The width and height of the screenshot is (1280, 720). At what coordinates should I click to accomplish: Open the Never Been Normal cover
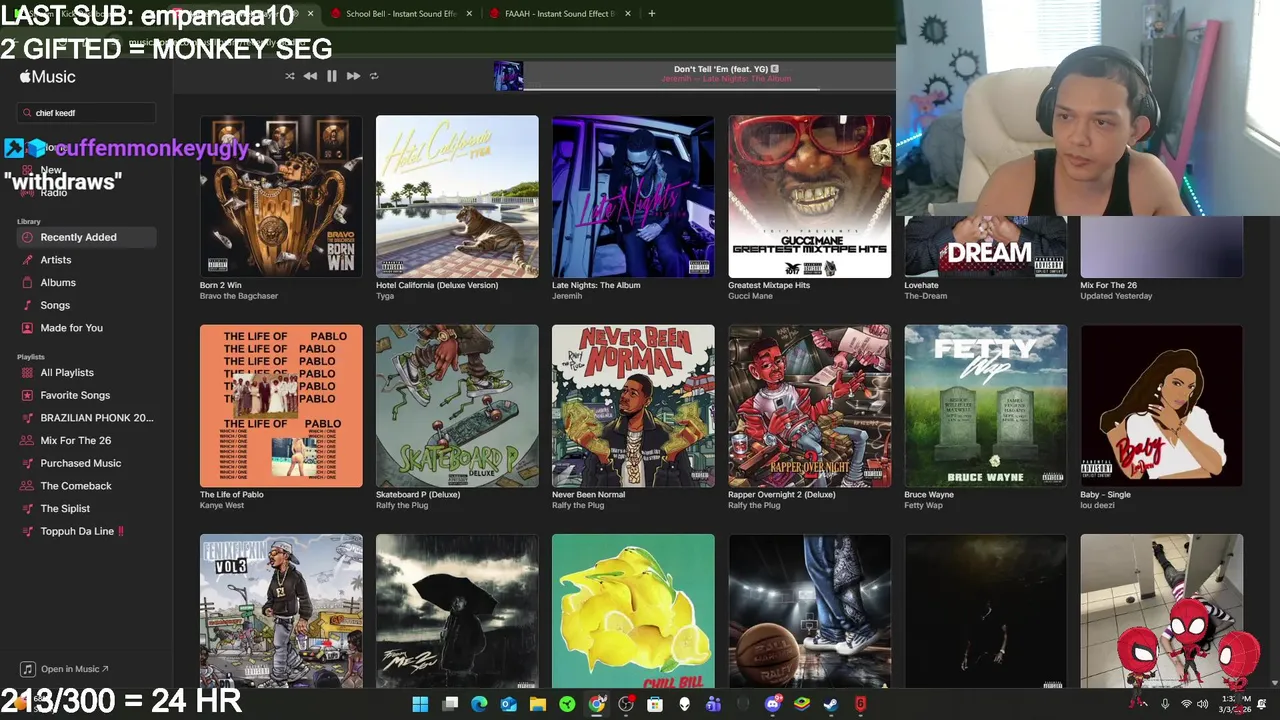pos(633,406)
